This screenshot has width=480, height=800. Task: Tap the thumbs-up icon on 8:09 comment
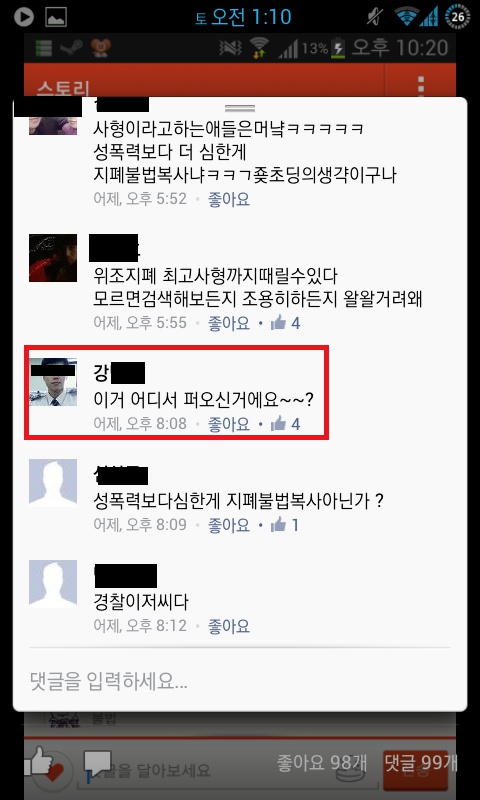coord(278,524)
